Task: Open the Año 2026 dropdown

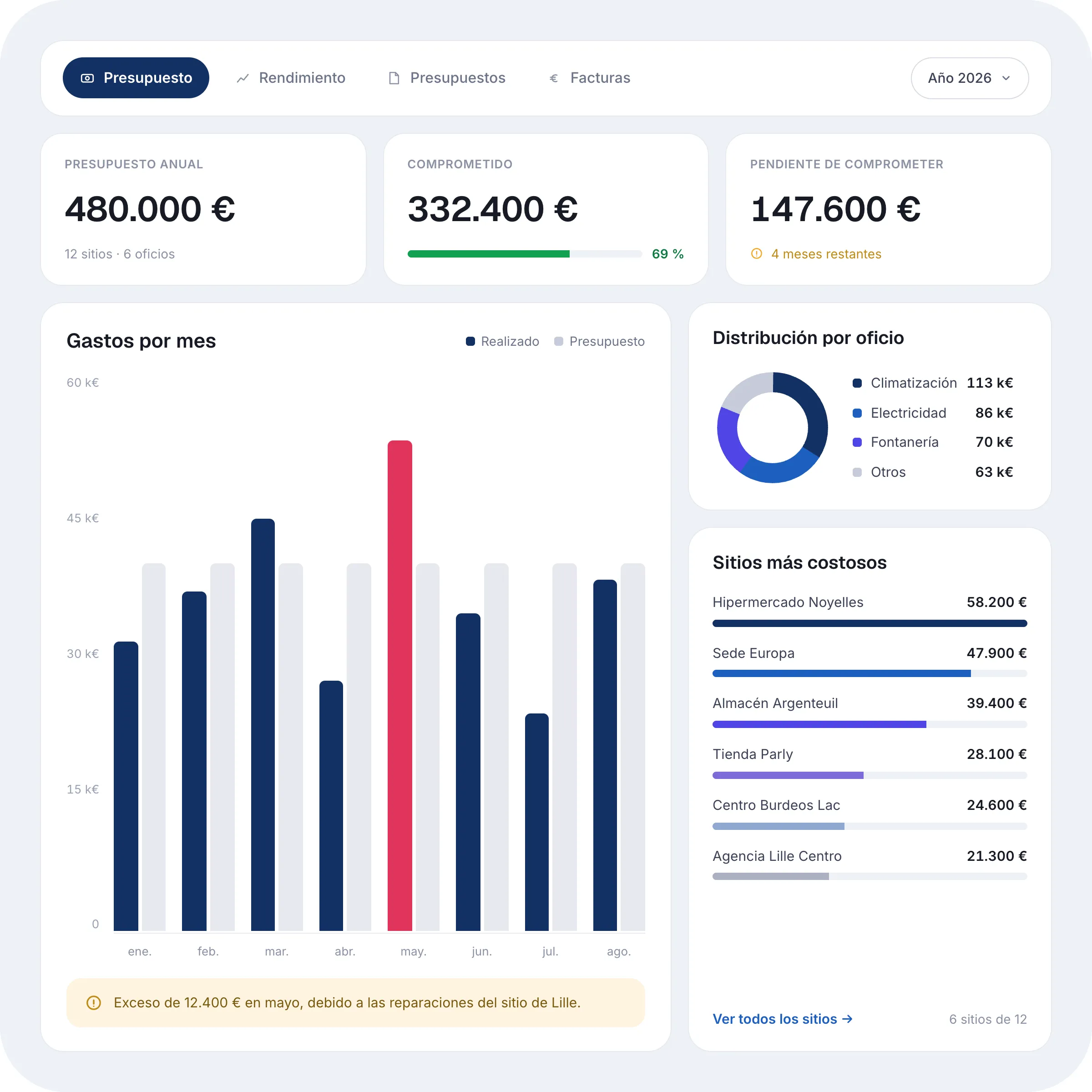Action: tap(969, 78)
